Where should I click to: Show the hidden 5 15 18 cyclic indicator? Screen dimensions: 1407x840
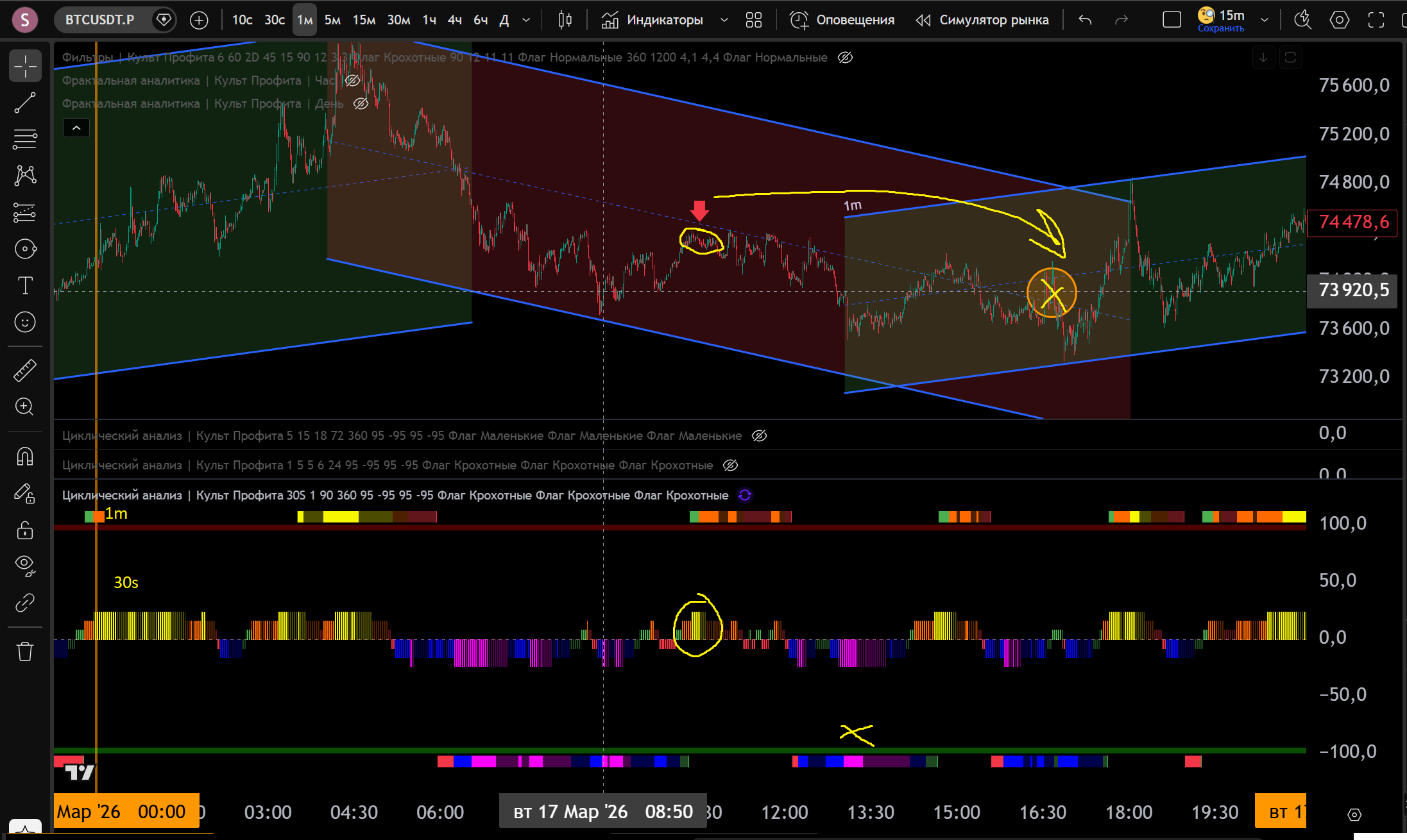click(x=759, y=436)
